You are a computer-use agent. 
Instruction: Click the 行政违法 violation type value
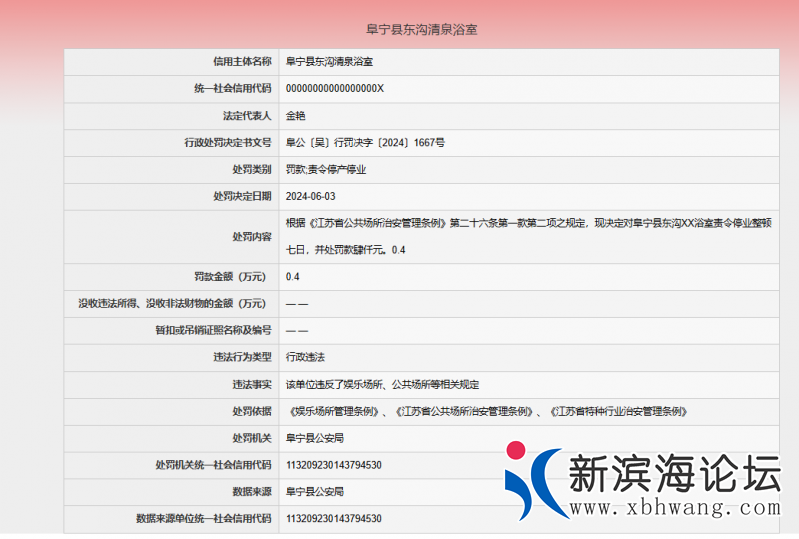click(306, 357)
